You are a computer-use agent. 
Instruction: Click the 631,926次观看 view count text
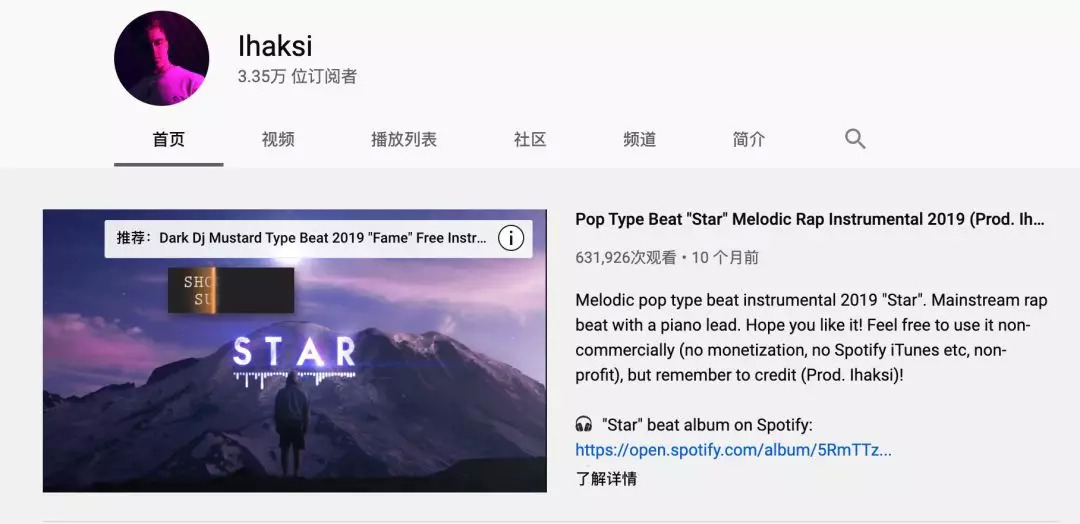pyautogui.click(x=626, y=258)
